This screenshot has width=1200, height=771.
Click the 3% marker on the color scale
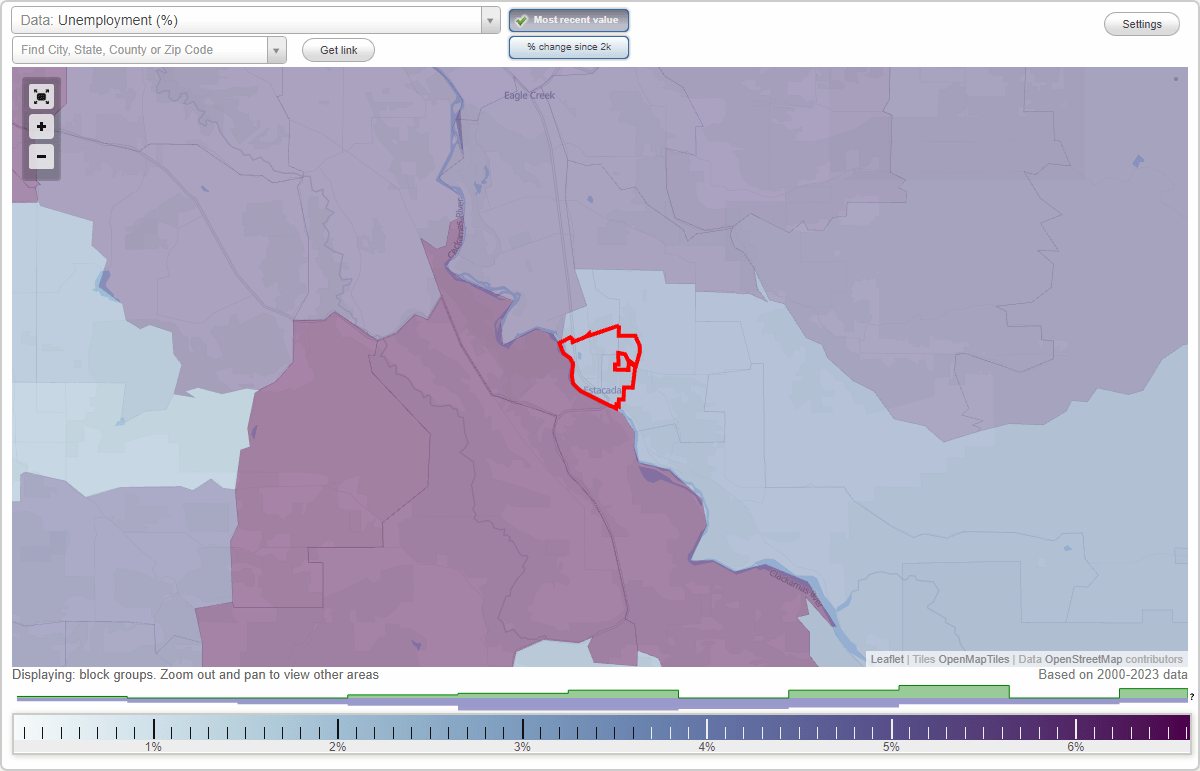click(522, 731)
